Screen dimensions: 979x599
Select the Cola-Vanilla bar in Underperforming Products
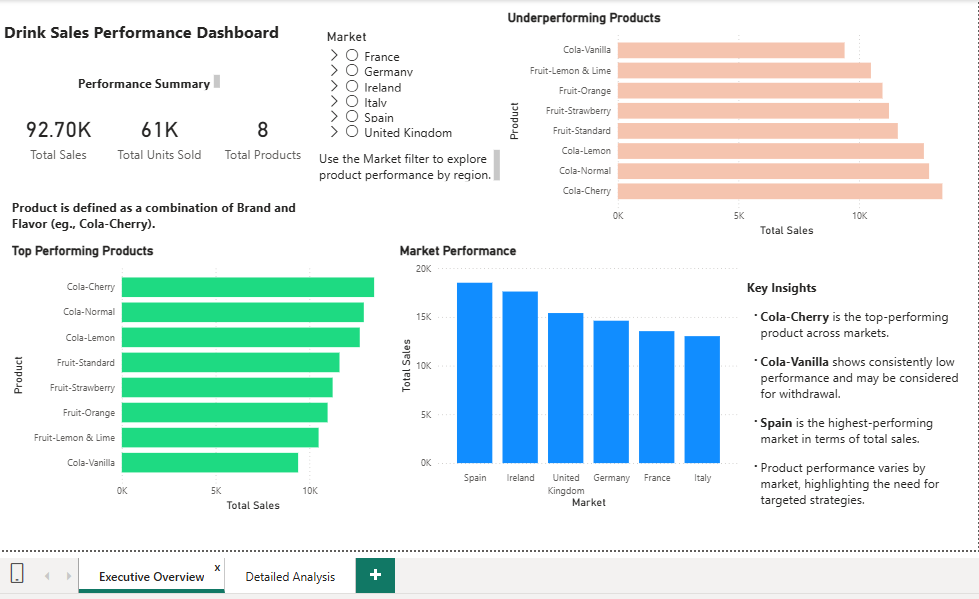(x=730, y=48)
